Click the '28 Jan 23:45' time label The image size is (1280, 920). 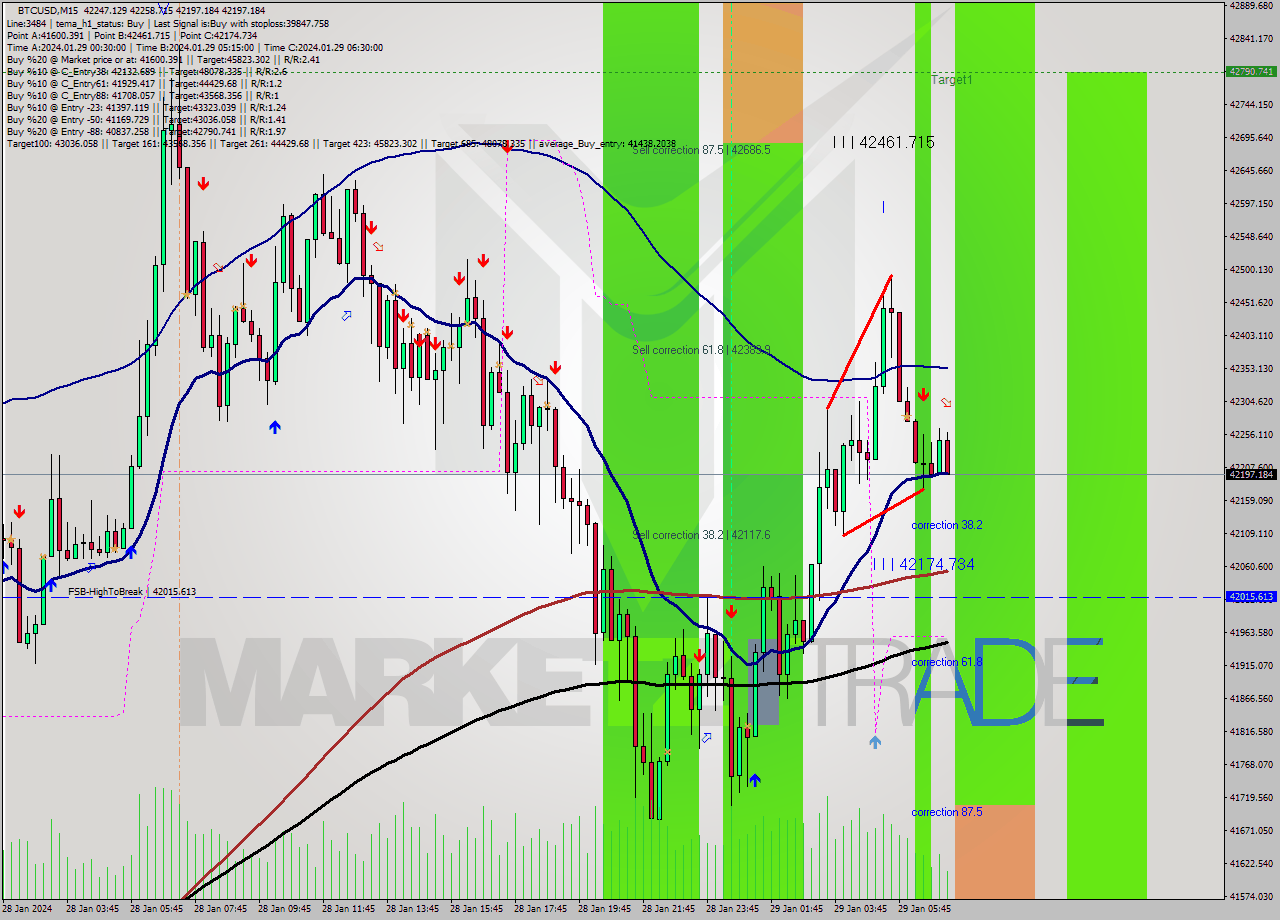[732, 910]
